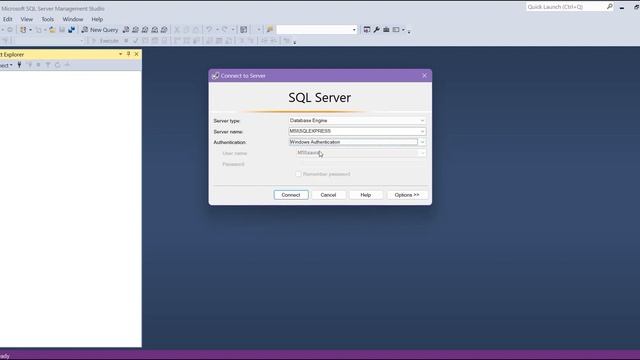Expand the Authentication dropdown arrow
Image resolution: width=640 pixels, height=360 pixels.
tap(422, 142)
